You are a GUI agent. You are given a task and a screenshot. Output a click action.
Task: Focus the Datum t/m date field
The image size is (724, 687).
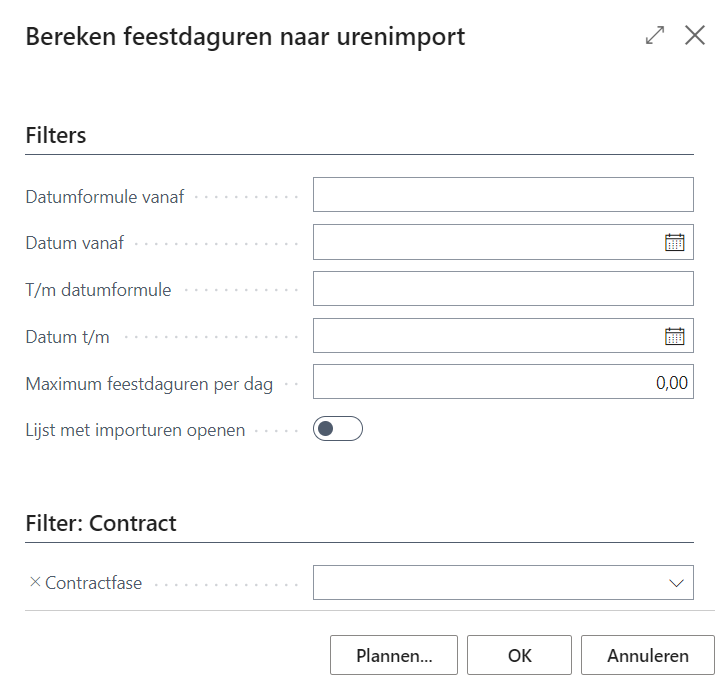coord(486,336)
